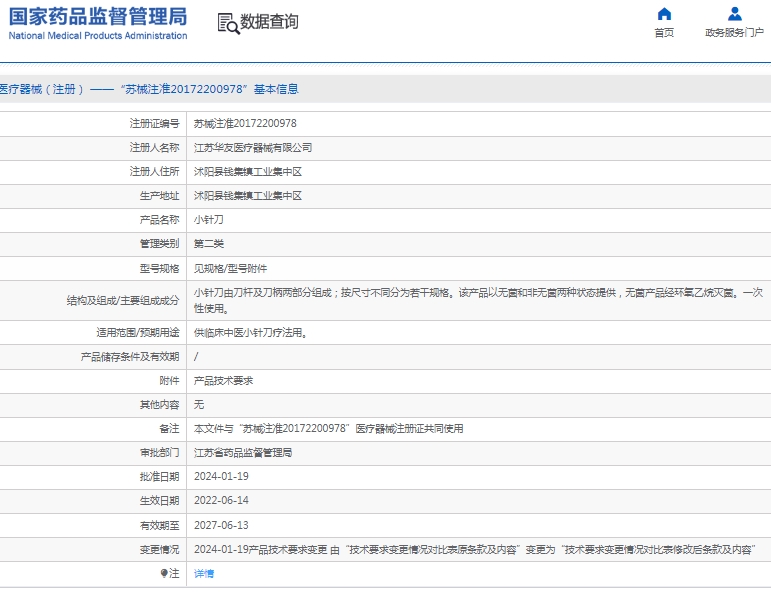
Task: Select 供临床中医小针刀疗法用 intended use text
Action: (250, 333)
